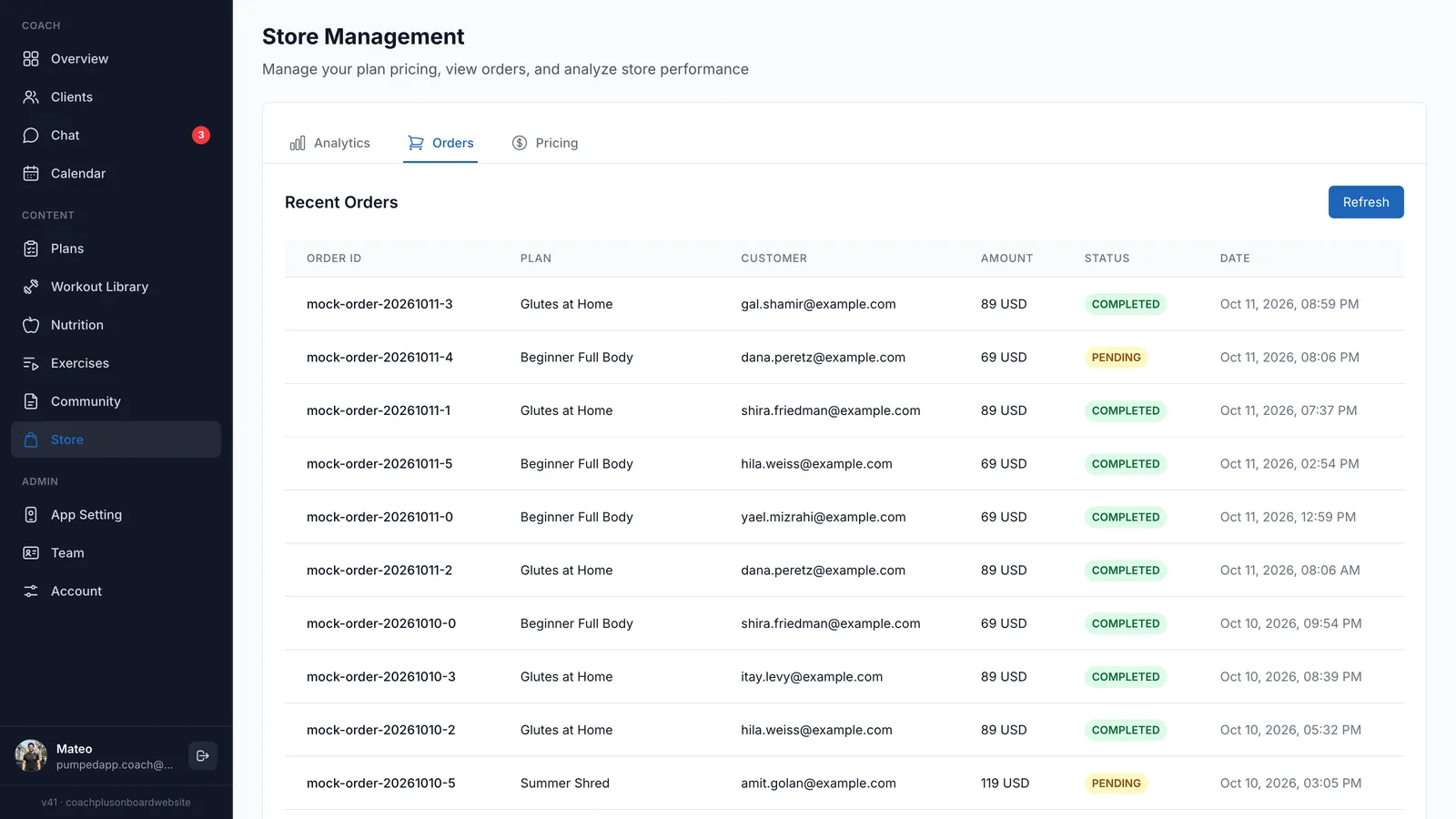Click Summer Shred plan cell
This screenshot has height=819, width=1456.
565,784
